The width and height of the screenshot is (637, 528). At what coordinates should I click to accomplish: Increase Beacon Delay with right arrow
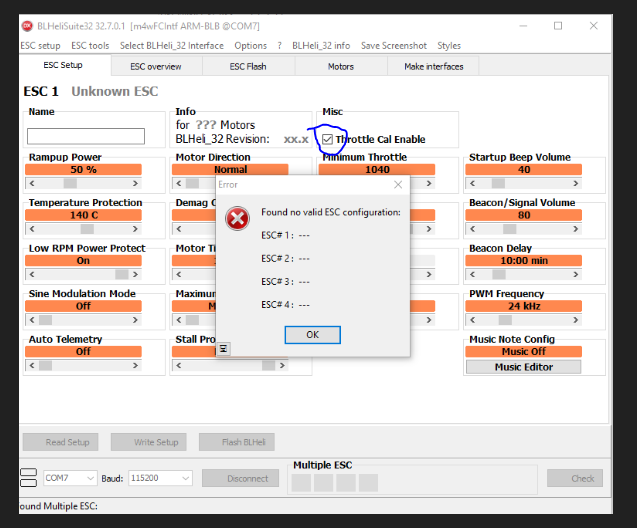576,275
